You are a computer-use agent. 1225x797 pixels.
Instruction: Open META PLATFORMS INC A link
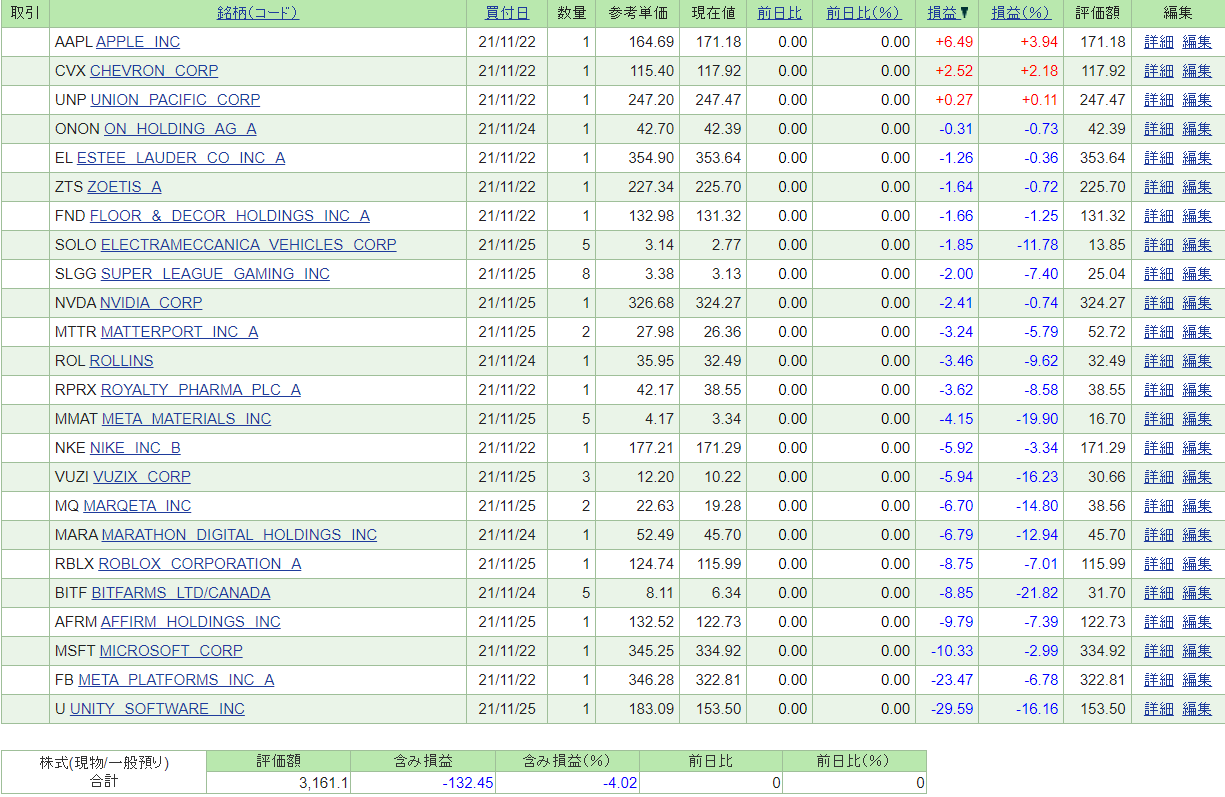[176, 680]
